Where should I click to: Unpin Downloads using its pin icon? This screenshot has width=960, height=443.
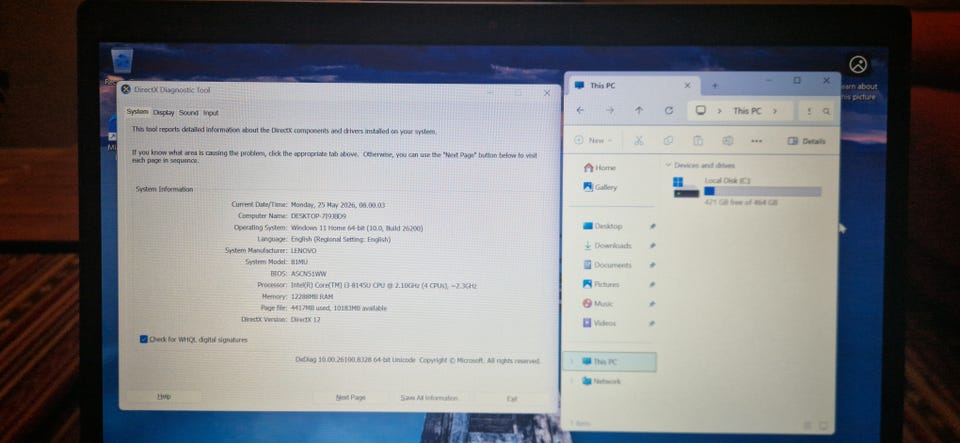(x=652, y=245)
